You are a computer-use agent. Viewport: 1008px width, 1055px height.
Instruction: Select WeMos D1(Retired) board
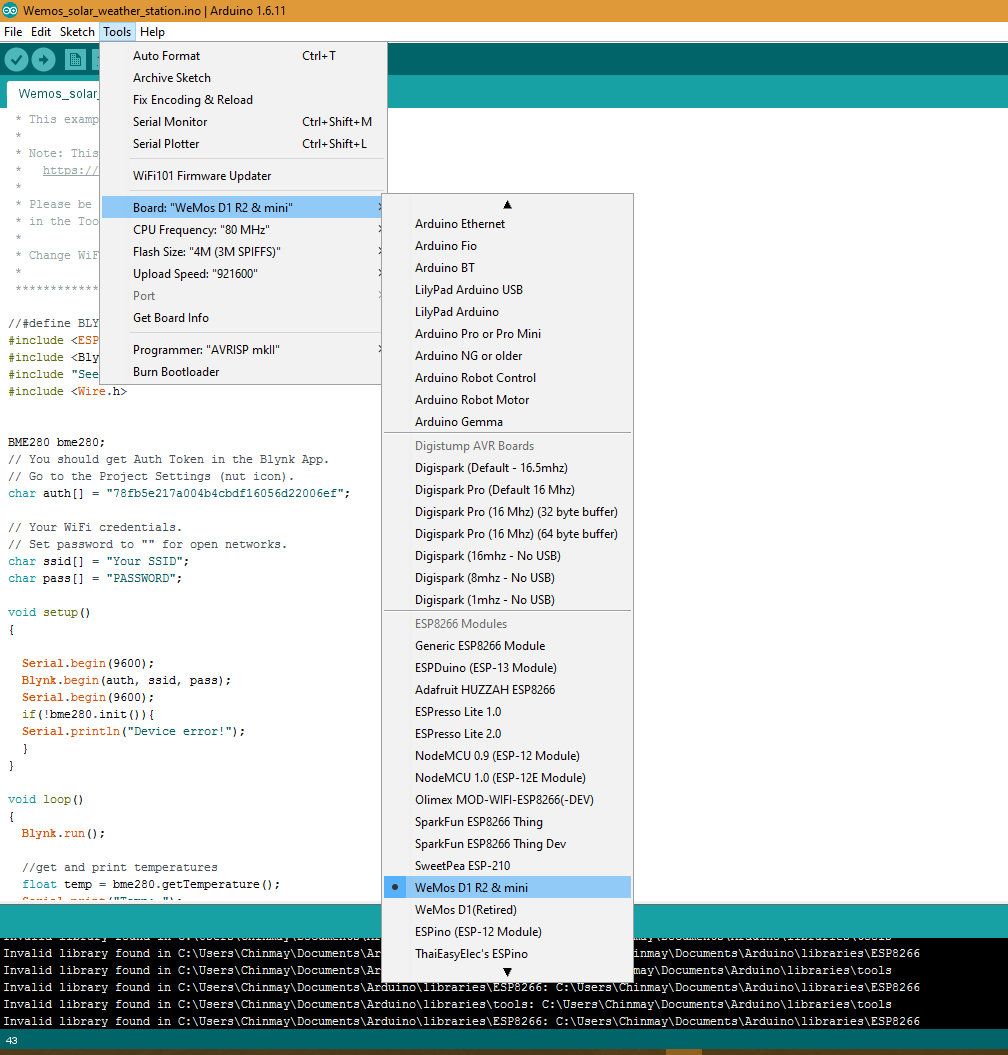click(x=507, y=910)
